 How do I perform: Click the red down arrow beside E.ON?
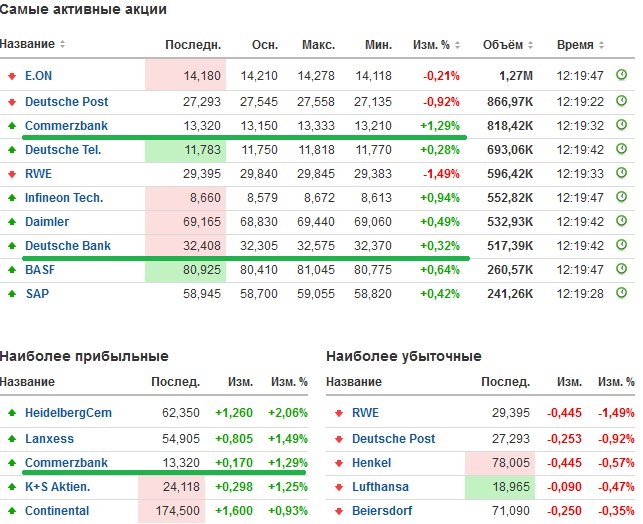(11, 76)
